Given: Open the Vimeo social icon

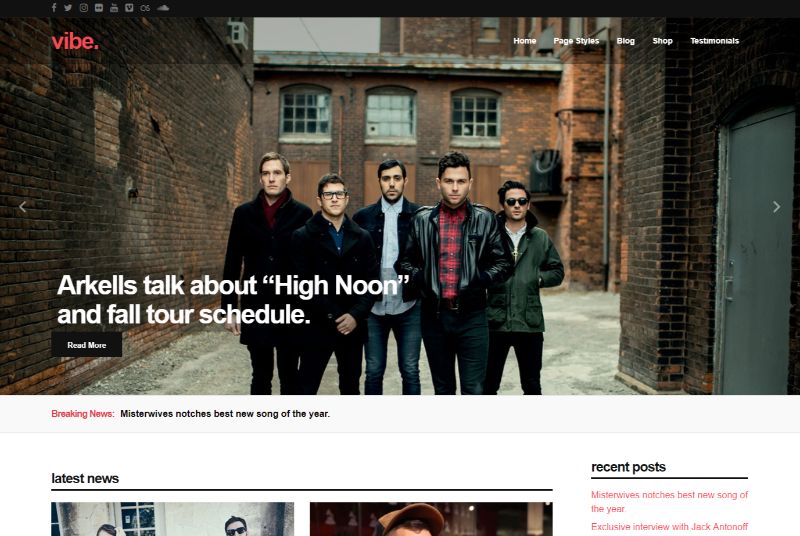Looking at the screenshot, I should click(129, 8).
